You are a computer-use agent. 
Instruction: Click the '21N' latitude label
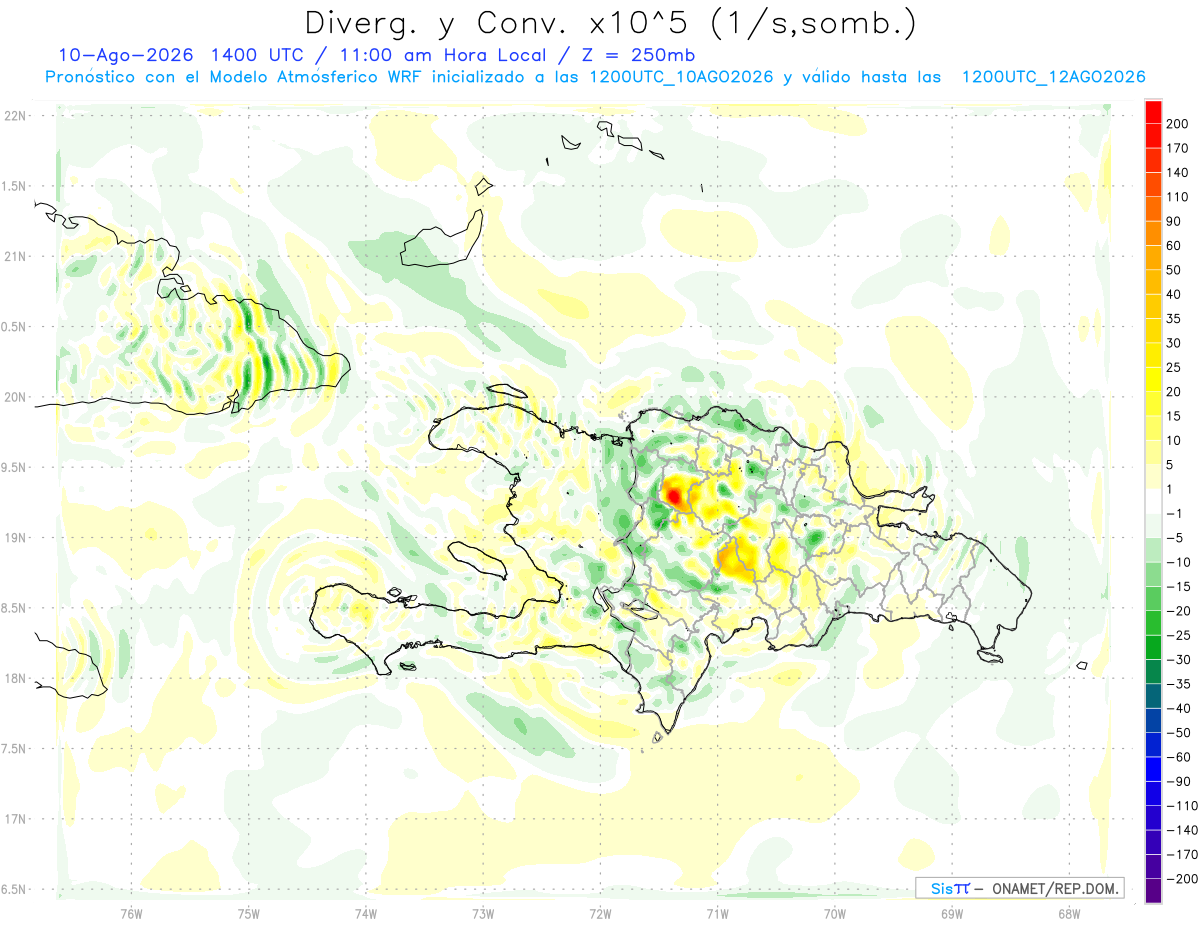point(15,256)
